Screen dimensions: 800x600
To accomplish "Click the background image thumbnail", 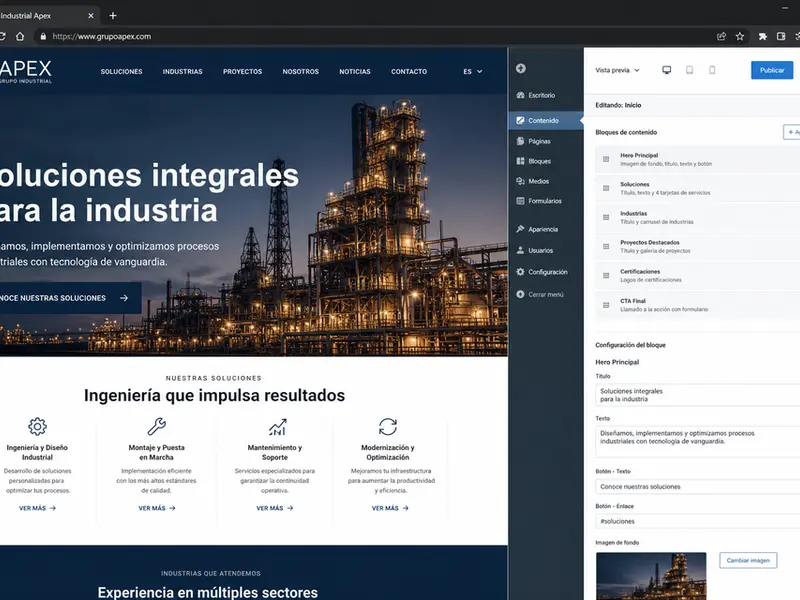I will (651, 576).
